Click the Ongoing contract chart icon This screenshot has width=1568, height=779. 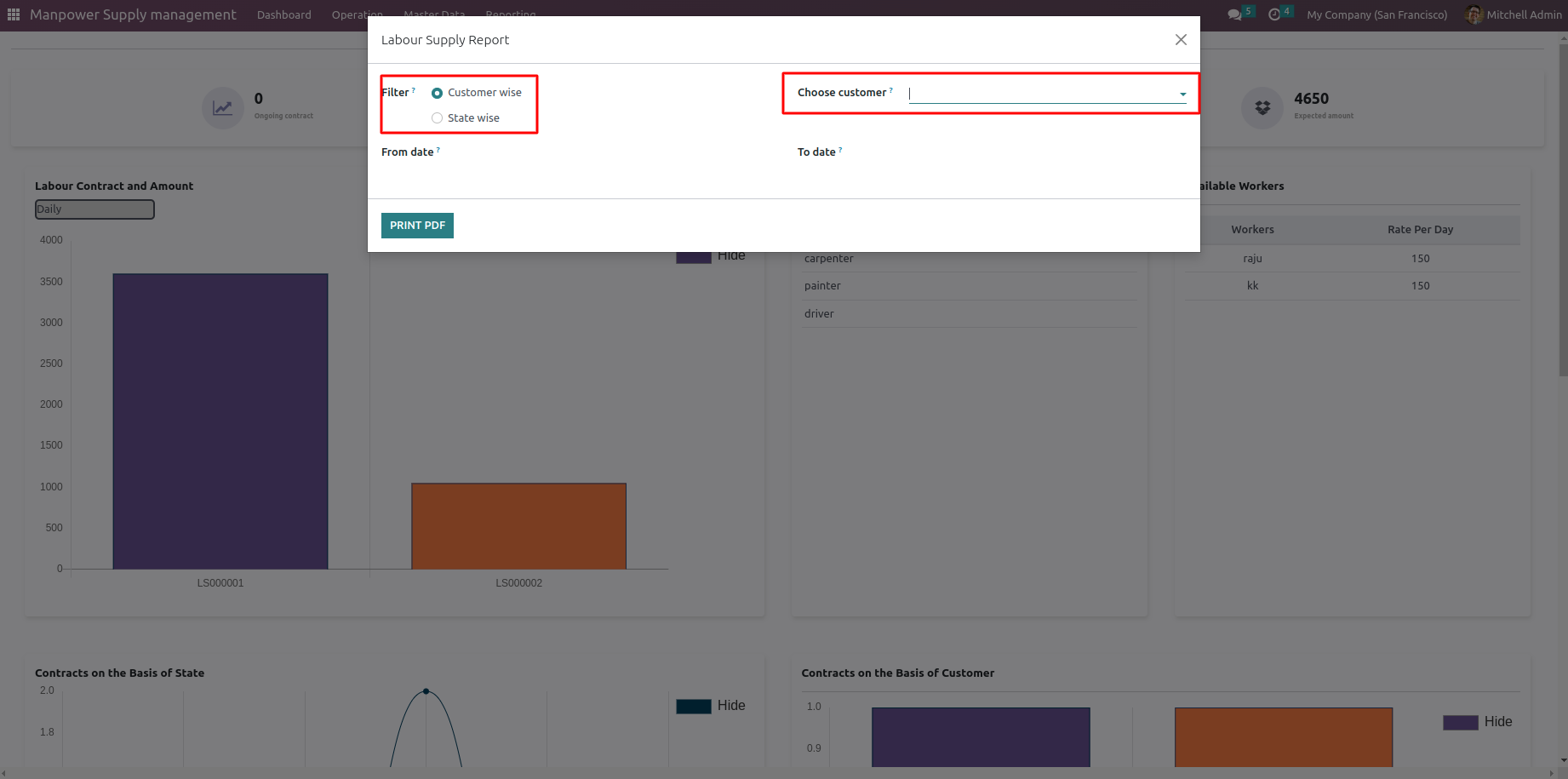click(x=223, y=108)
